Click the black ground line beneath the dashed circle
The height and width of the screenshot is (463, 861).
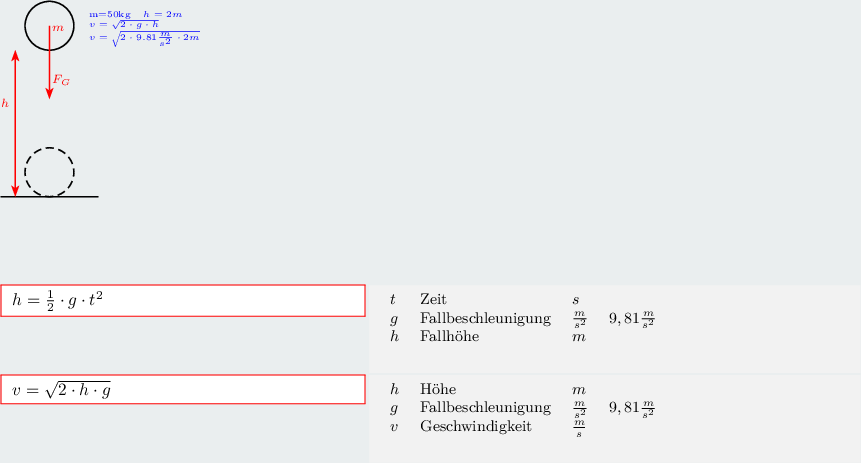click(49, 196)
